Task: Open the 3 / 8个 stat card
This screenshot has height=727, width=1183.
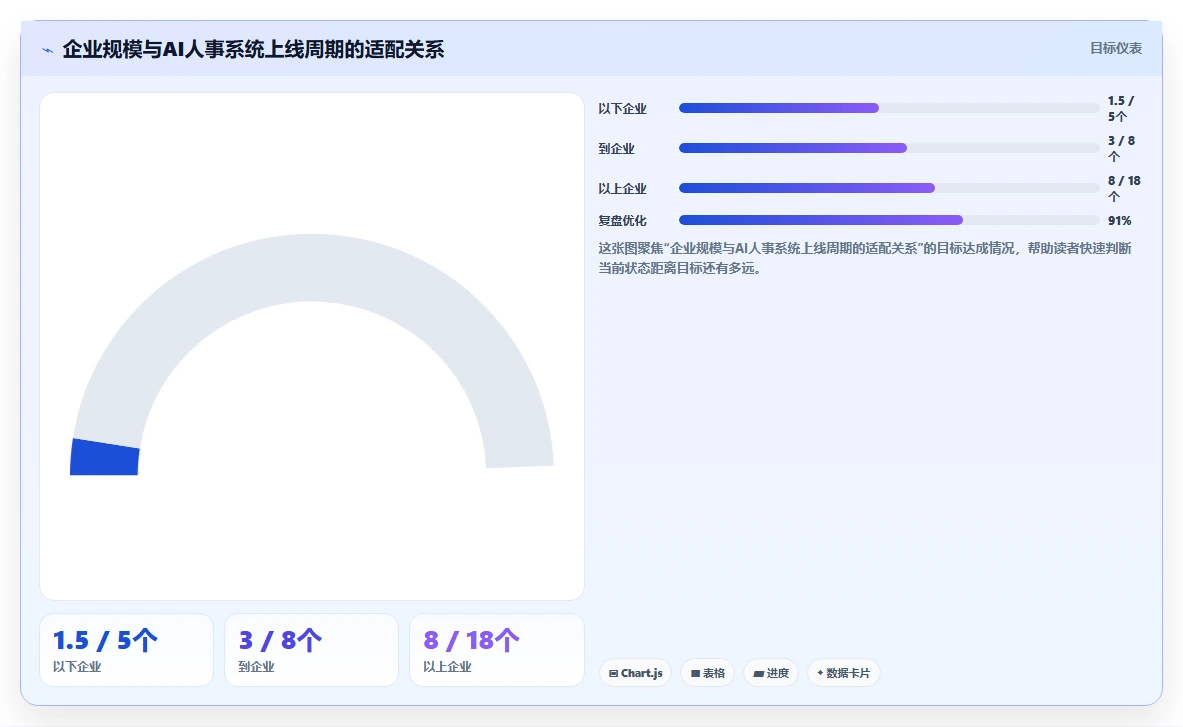Action: pyautogui.click(x=312, y=650)
